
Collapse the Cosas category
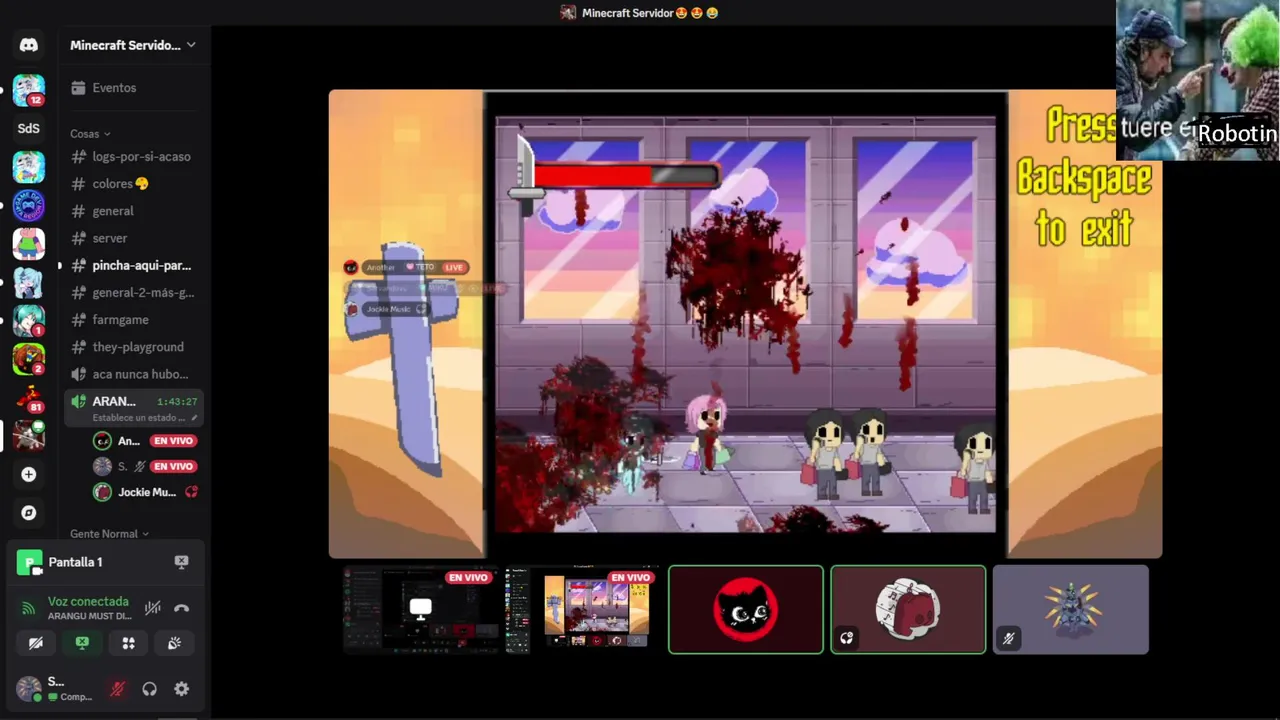pos(90,133)
